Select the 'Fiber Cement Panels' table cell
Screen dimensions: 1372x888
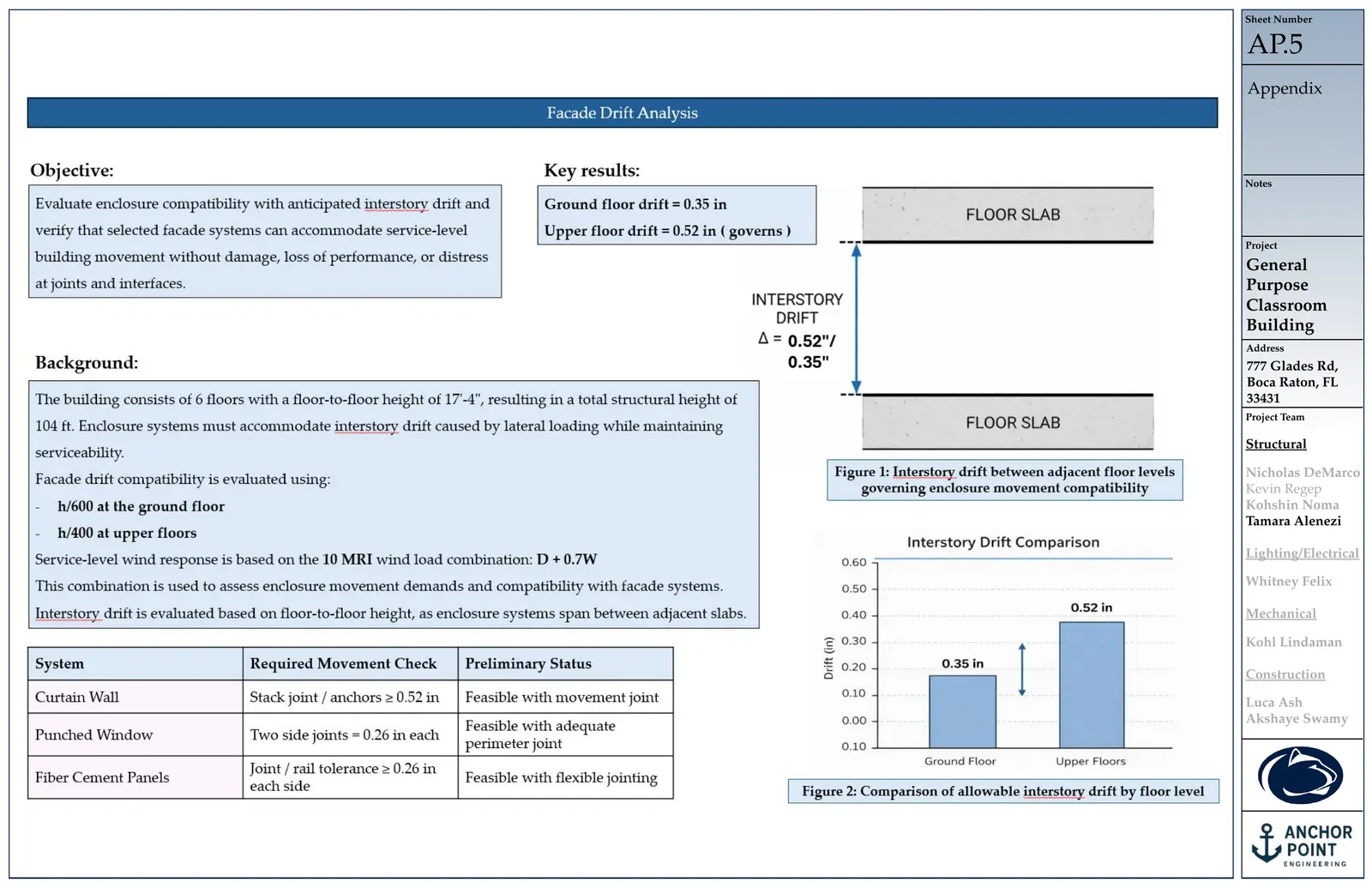135,777
